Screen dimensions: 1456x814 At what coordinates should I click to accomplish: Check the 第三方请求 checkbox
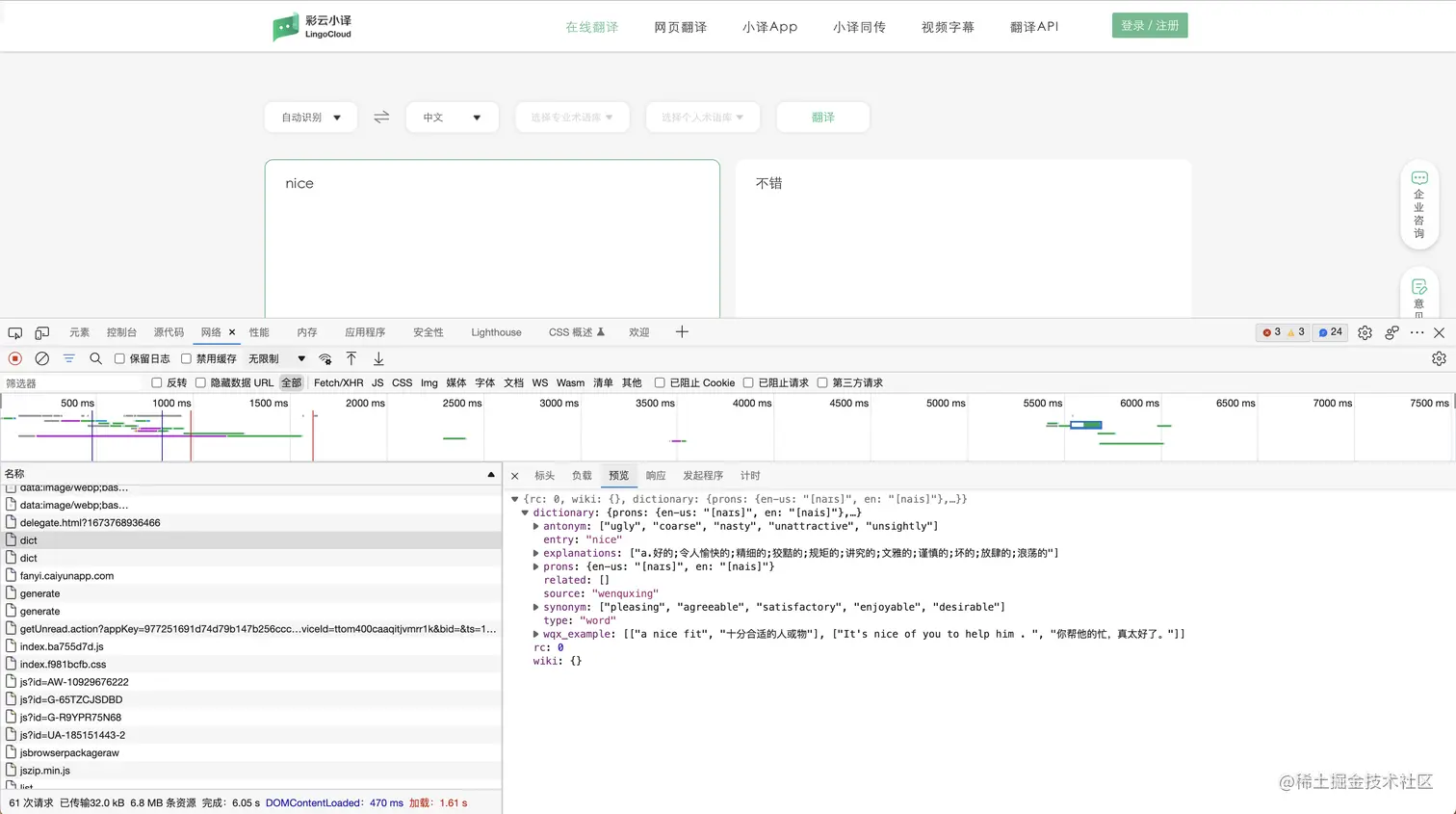tap(822, 382)
